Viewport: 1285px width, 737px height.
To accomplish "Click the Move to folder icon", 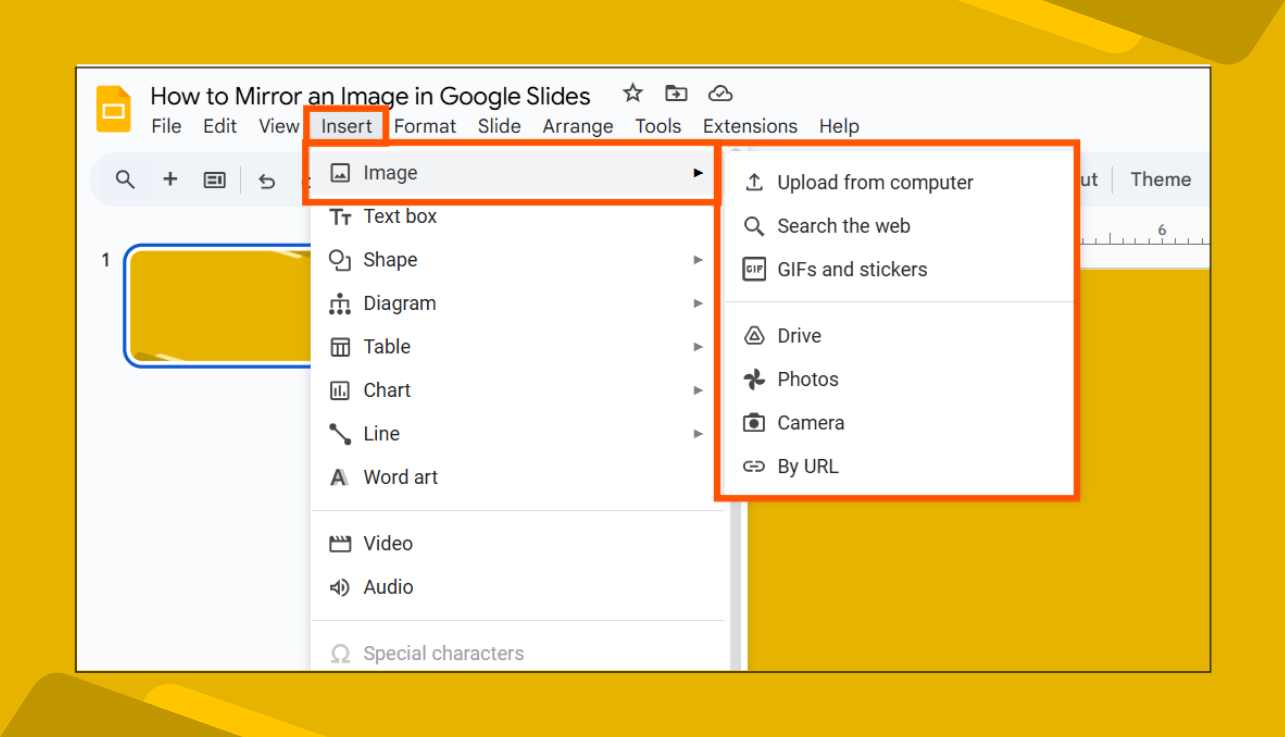I will 676,93.
